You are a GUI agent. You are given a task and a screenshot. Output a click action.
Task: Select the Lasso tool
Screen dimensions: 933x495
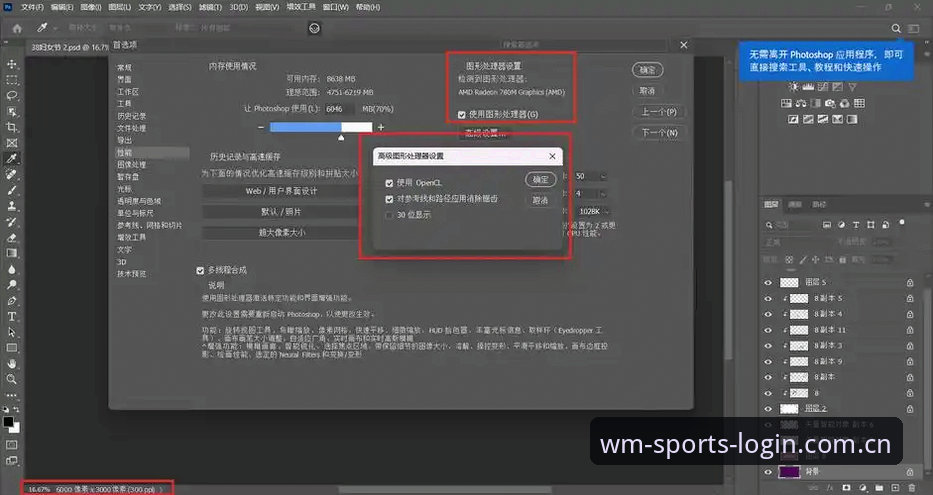pos(11,96)
